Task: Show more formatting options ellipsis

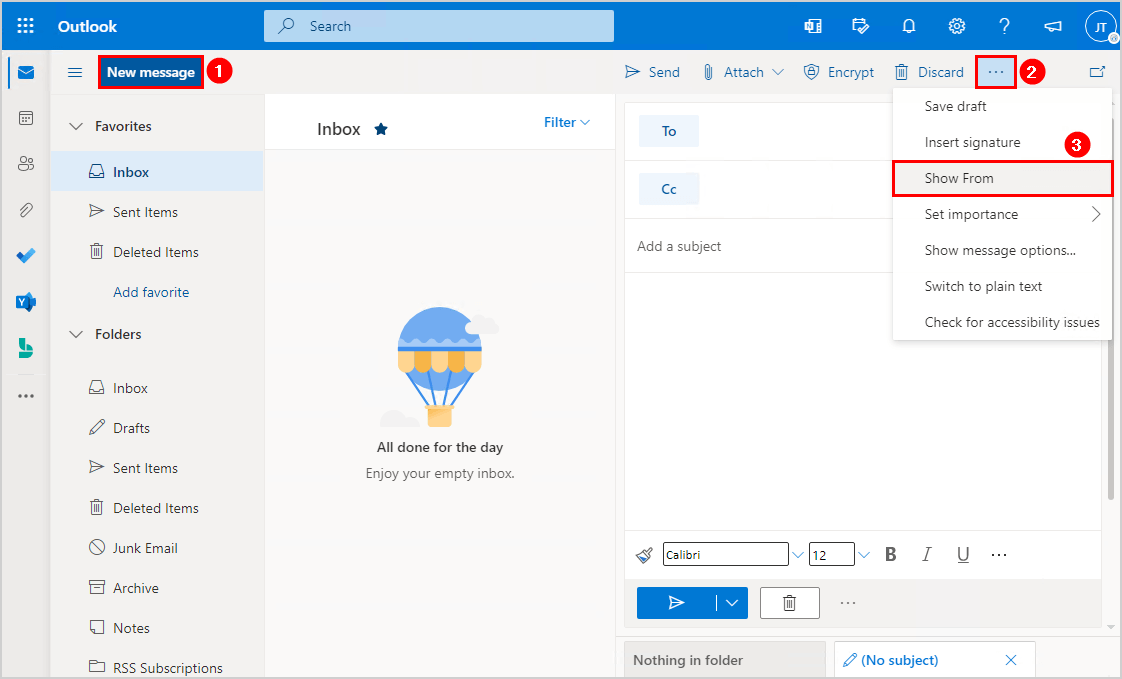Action: click(999, 555)
